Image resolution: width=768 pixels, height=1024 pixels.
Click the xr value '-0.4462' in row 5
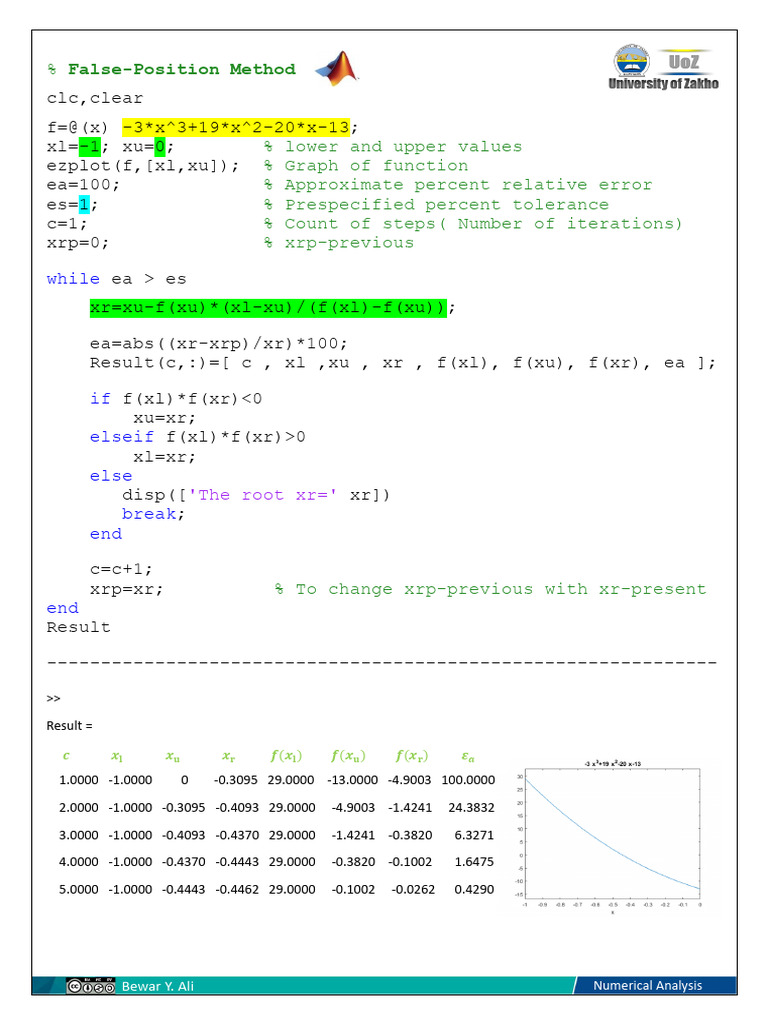tap(237, 889)
